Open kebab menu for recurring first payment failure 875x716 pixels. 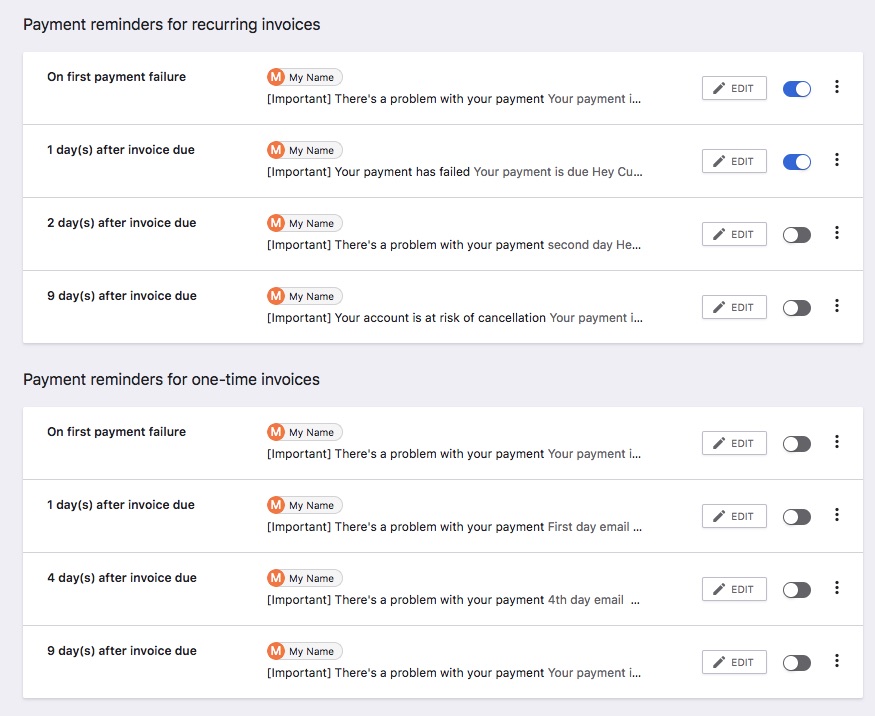pyautogui.click(x=836, y=87)
